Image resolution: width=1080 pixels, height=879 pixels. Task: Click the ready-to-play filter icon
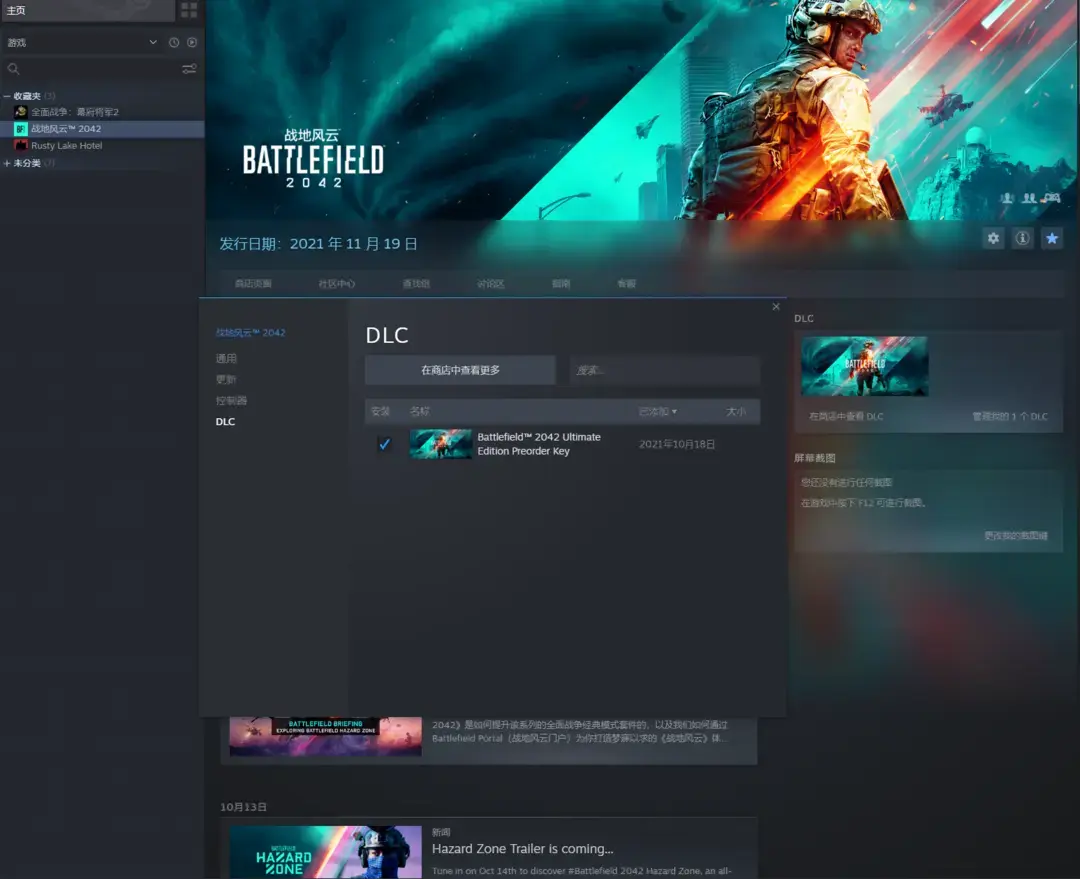192,43
